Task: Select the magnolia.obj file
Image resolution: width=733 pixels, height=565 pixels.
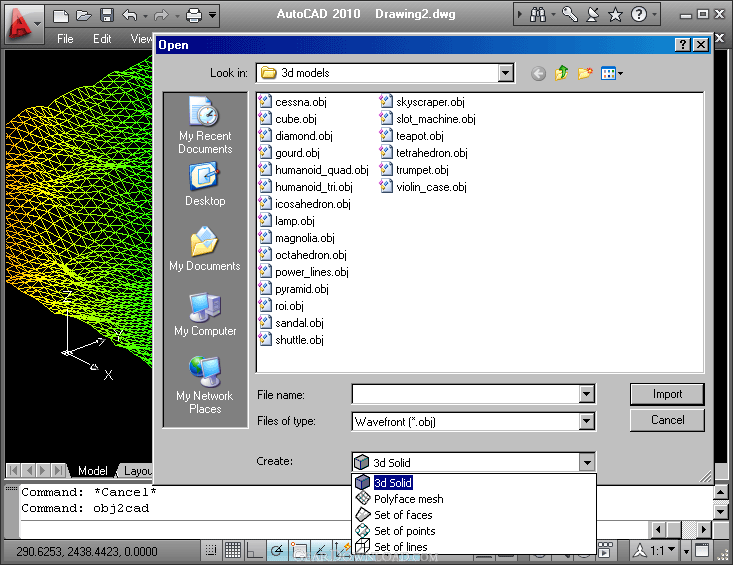Action: [x=297, y=237]
